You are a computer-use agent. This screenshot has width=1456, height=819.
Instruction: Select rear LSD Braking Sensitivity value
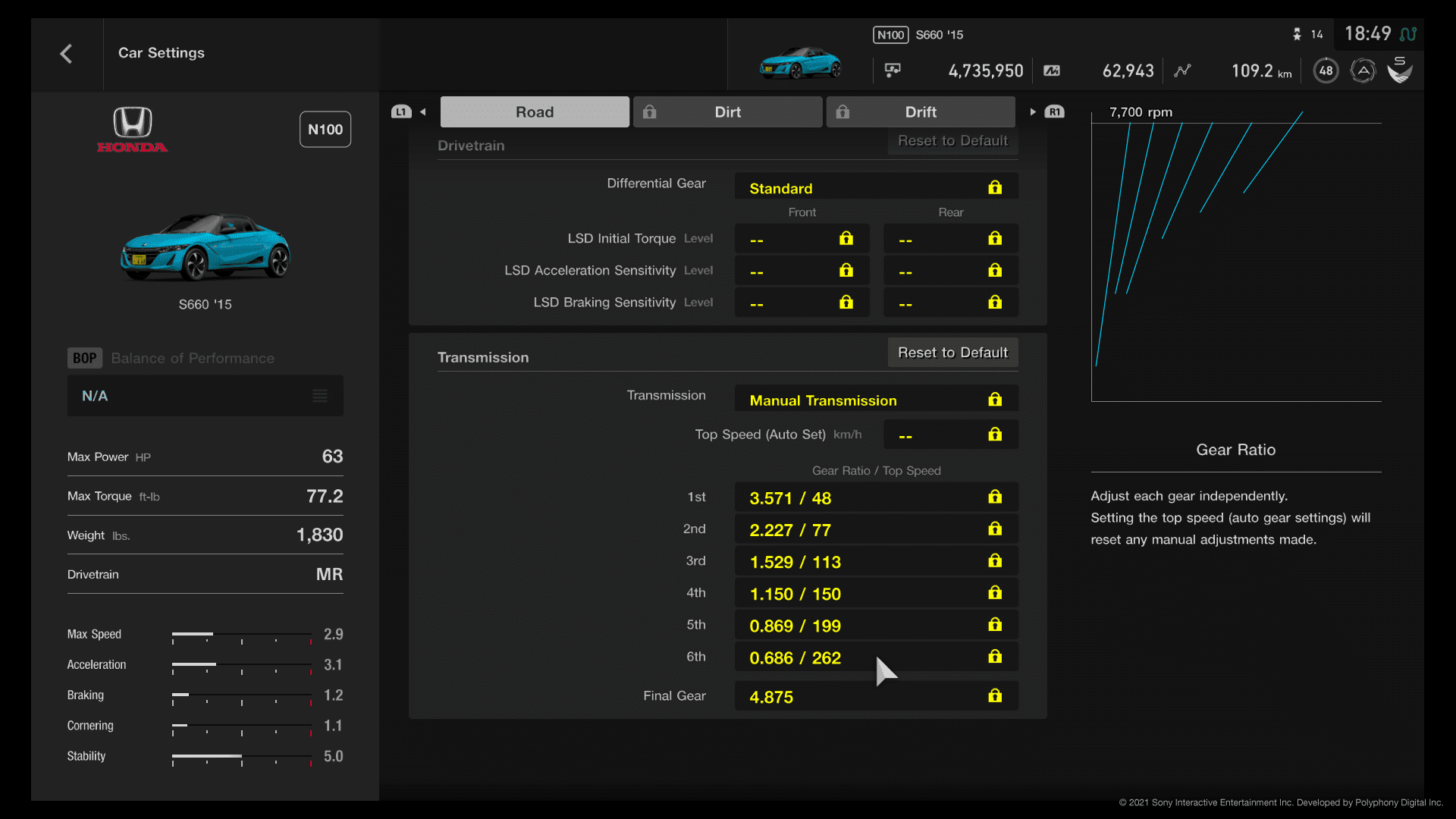pos(950,303)
